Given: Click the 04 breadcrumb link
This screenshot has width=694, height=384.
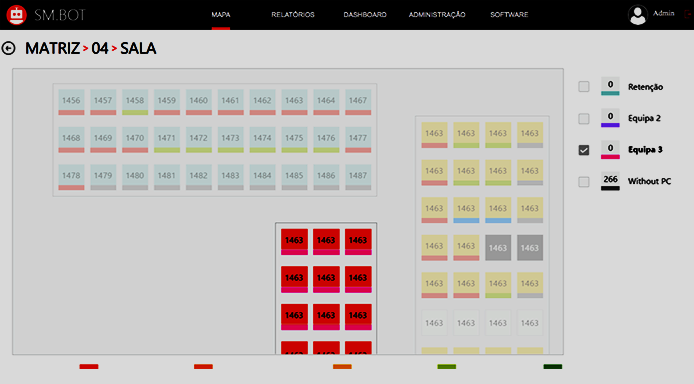Looking at the screenshot, I should pyautogui.click(x=100, y=48).
